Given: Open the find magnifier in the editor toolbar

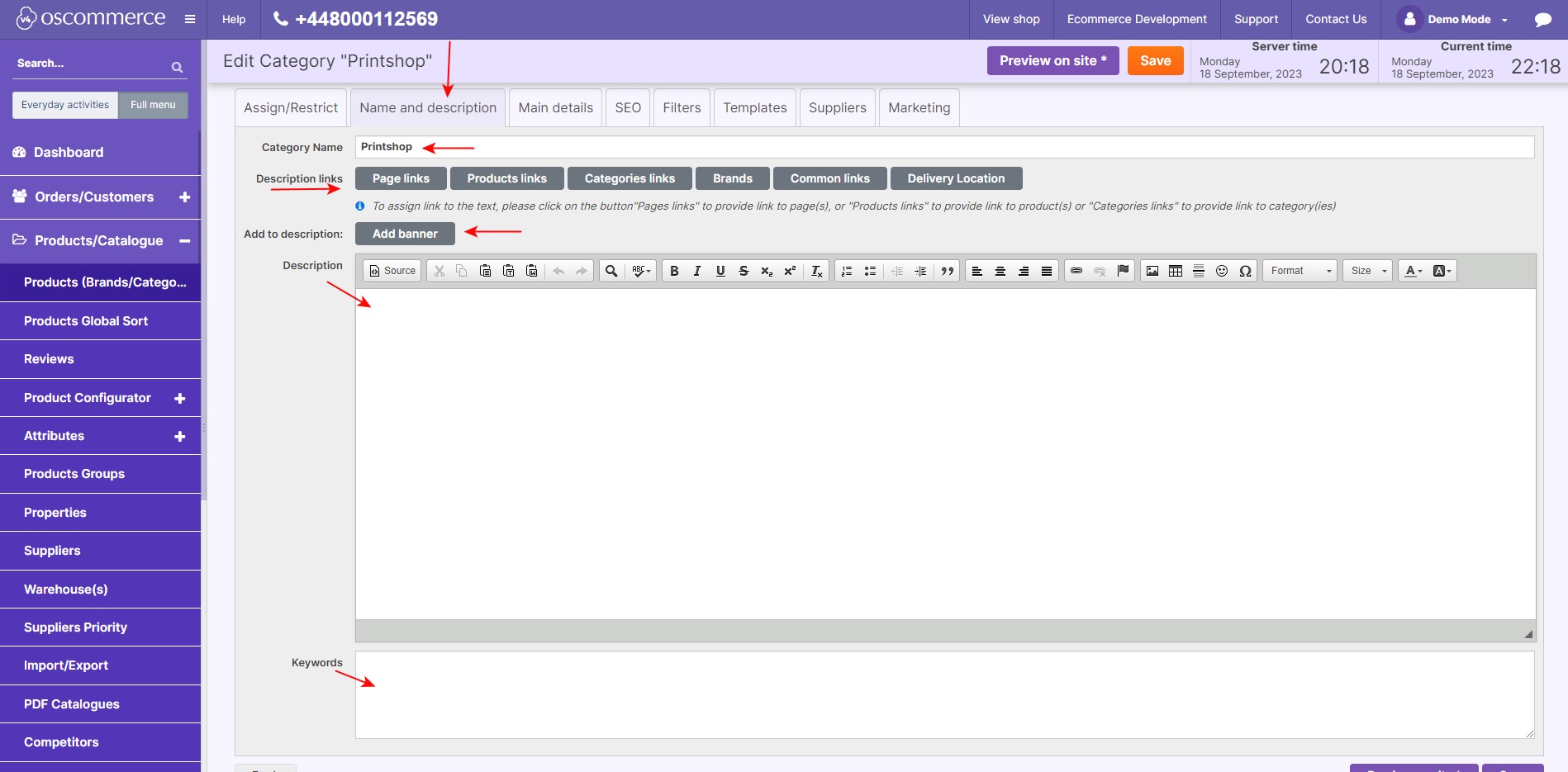Looking at the screenshot, I should point(611,271).
